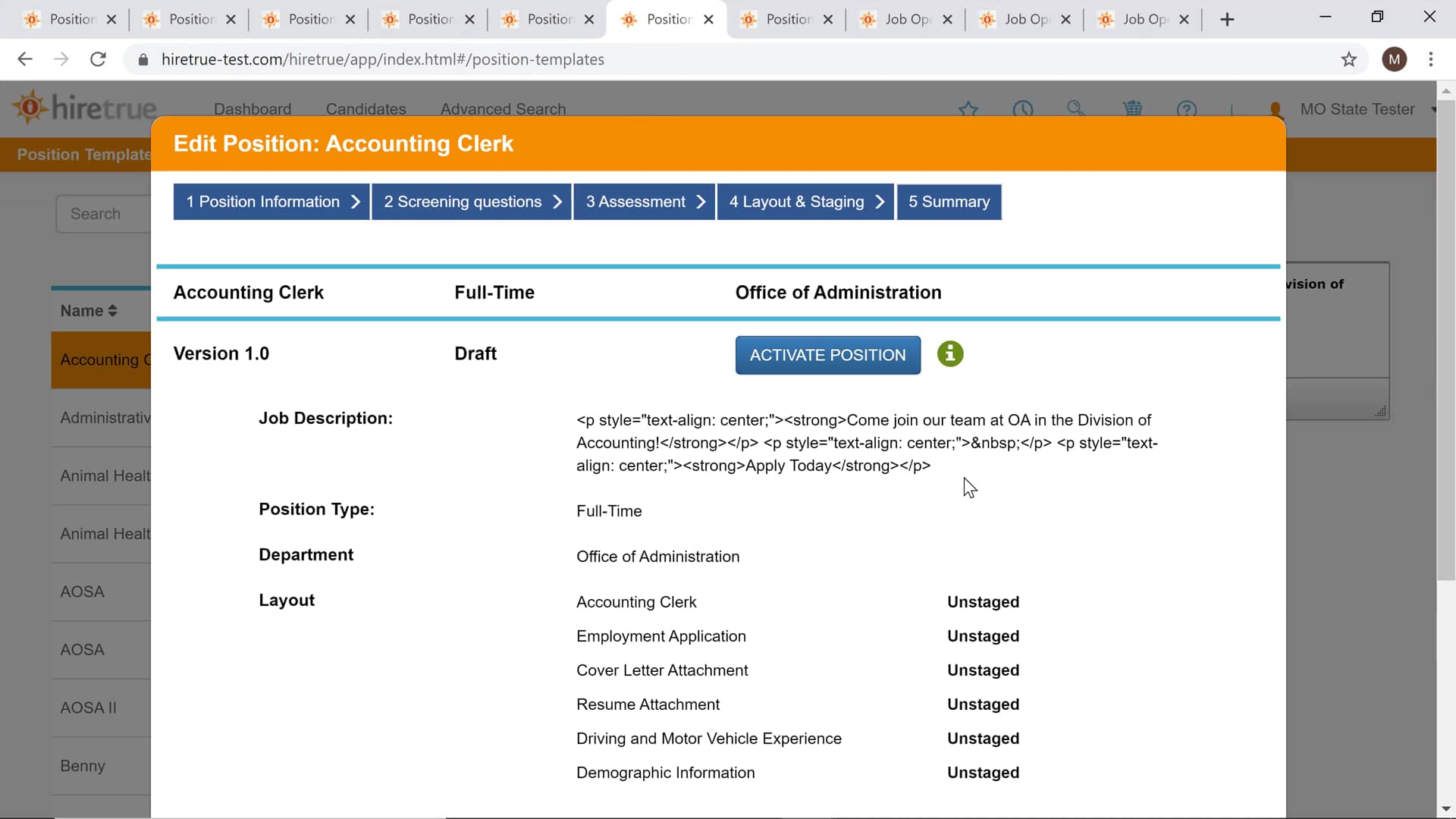Go back to the previous page
The image size is (1456, 819).
pos(25,59)
